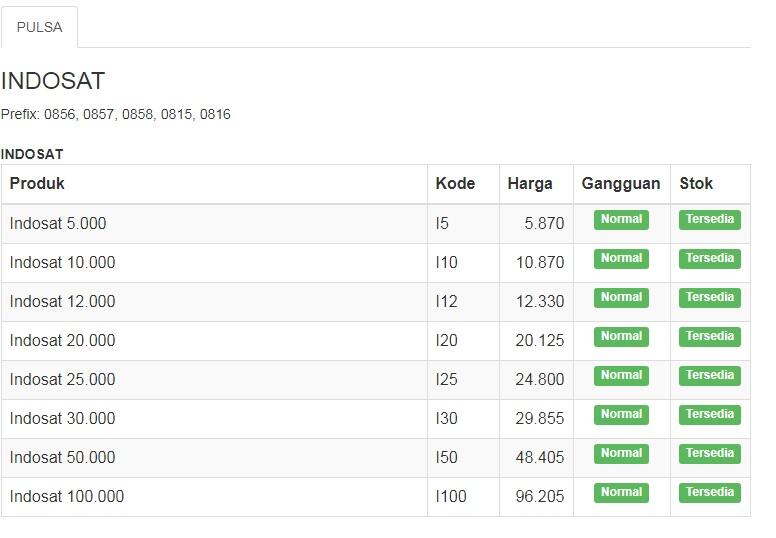The image size is (776, 538).
Task: Click the Normal badge for Indosat 10.000
Action: [622, 259]
